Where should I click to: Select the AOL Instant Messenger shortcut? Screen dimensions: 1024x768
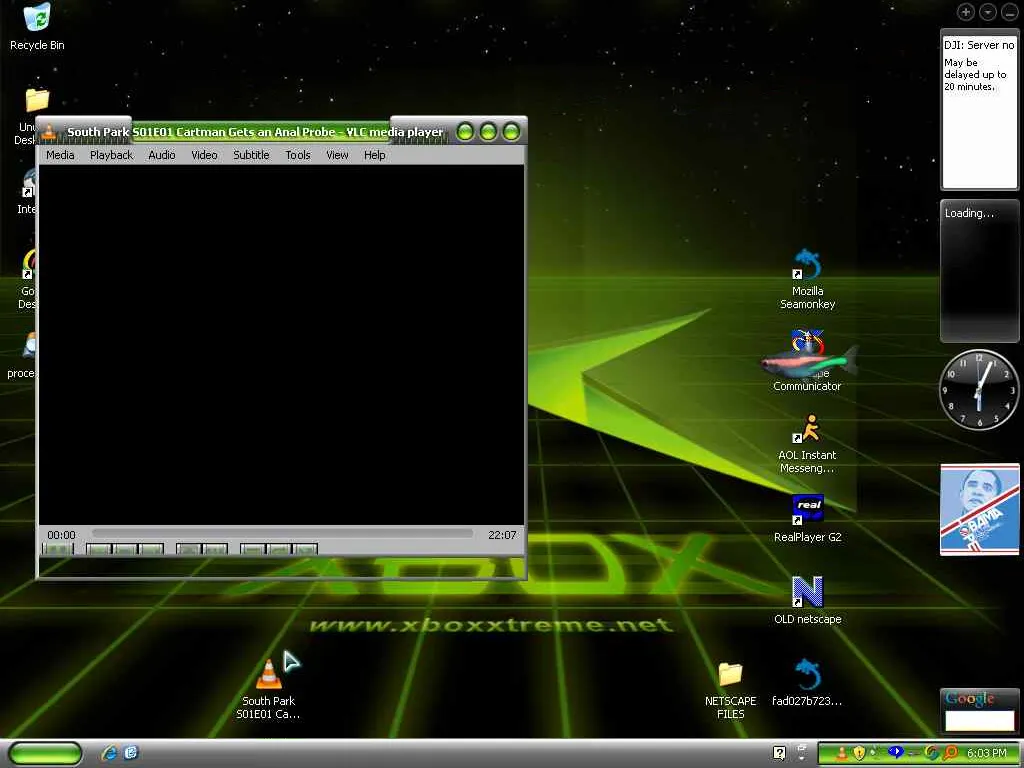pos(807,443)
